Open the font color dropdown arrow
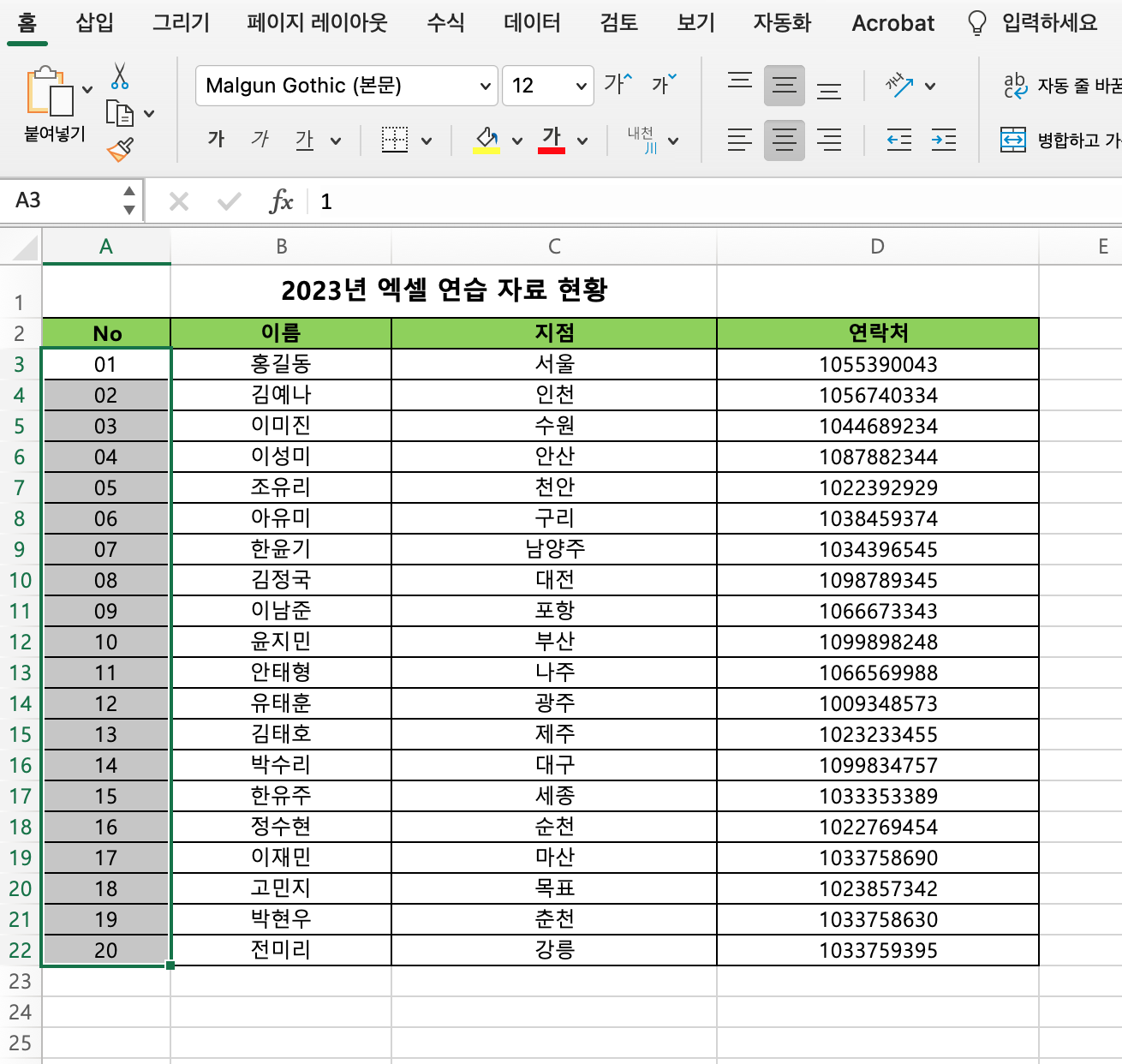1122x1064 pixels. [x=582, y=141]
